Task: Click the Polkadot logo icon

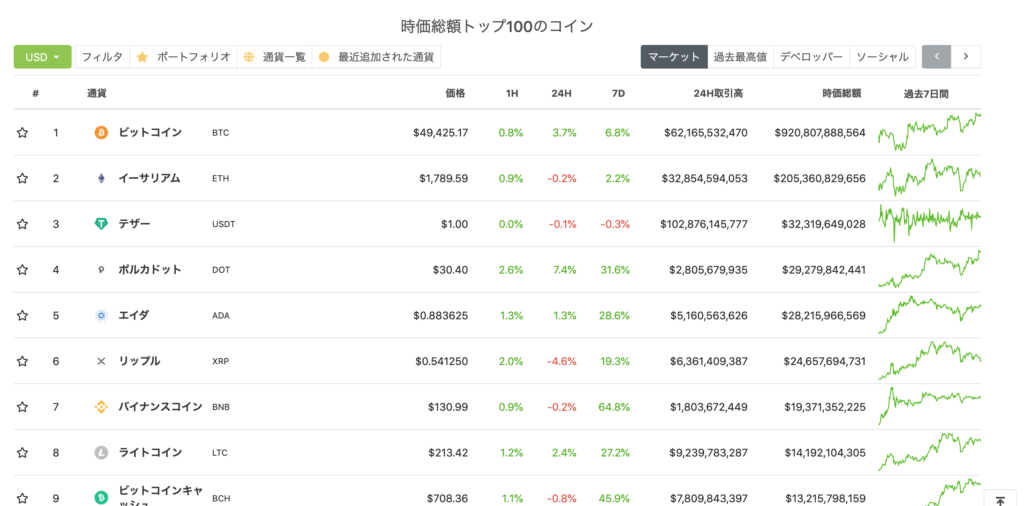Action: tap(101, 270)
